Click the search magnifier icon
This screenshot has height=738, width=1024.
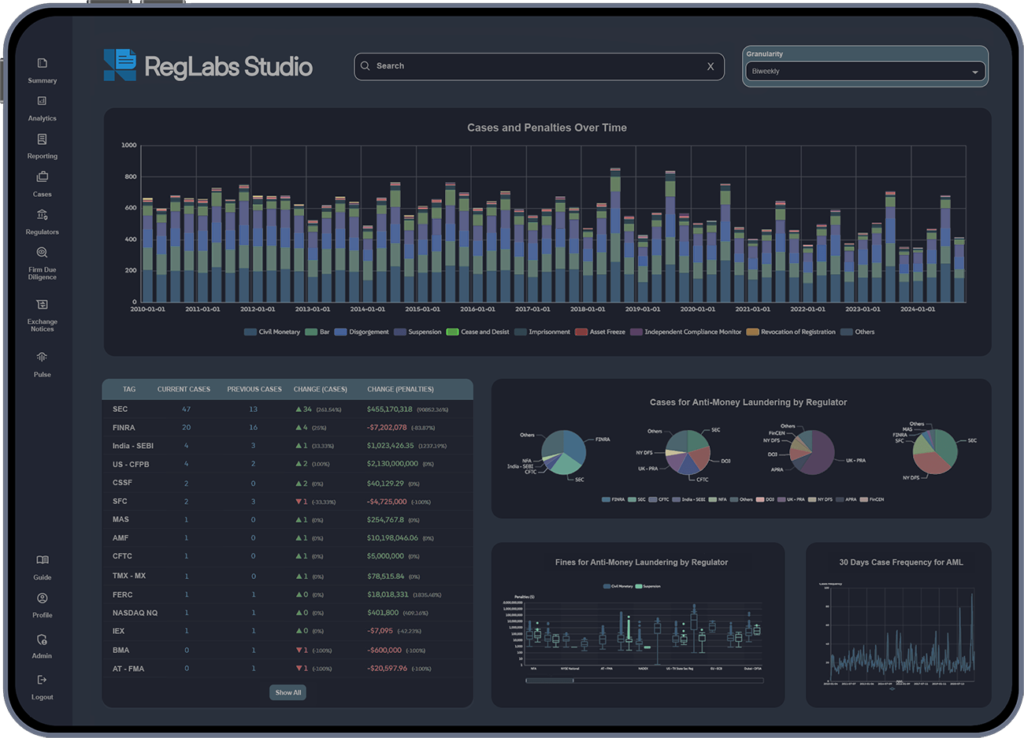click(365, 66)
